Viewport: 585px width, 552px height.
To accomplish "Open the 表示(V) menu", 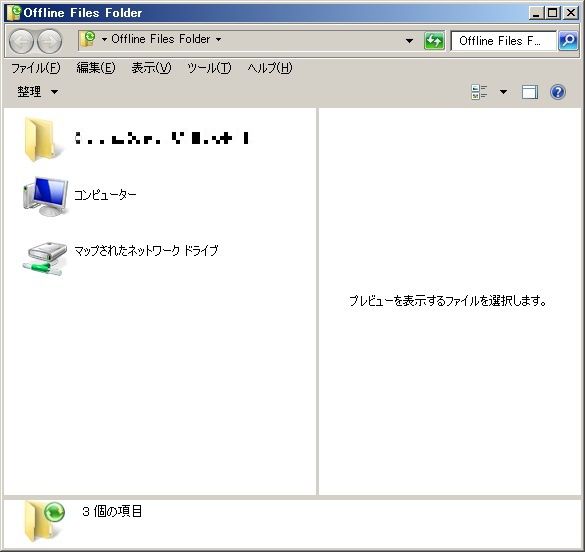I will click(151, 68).
